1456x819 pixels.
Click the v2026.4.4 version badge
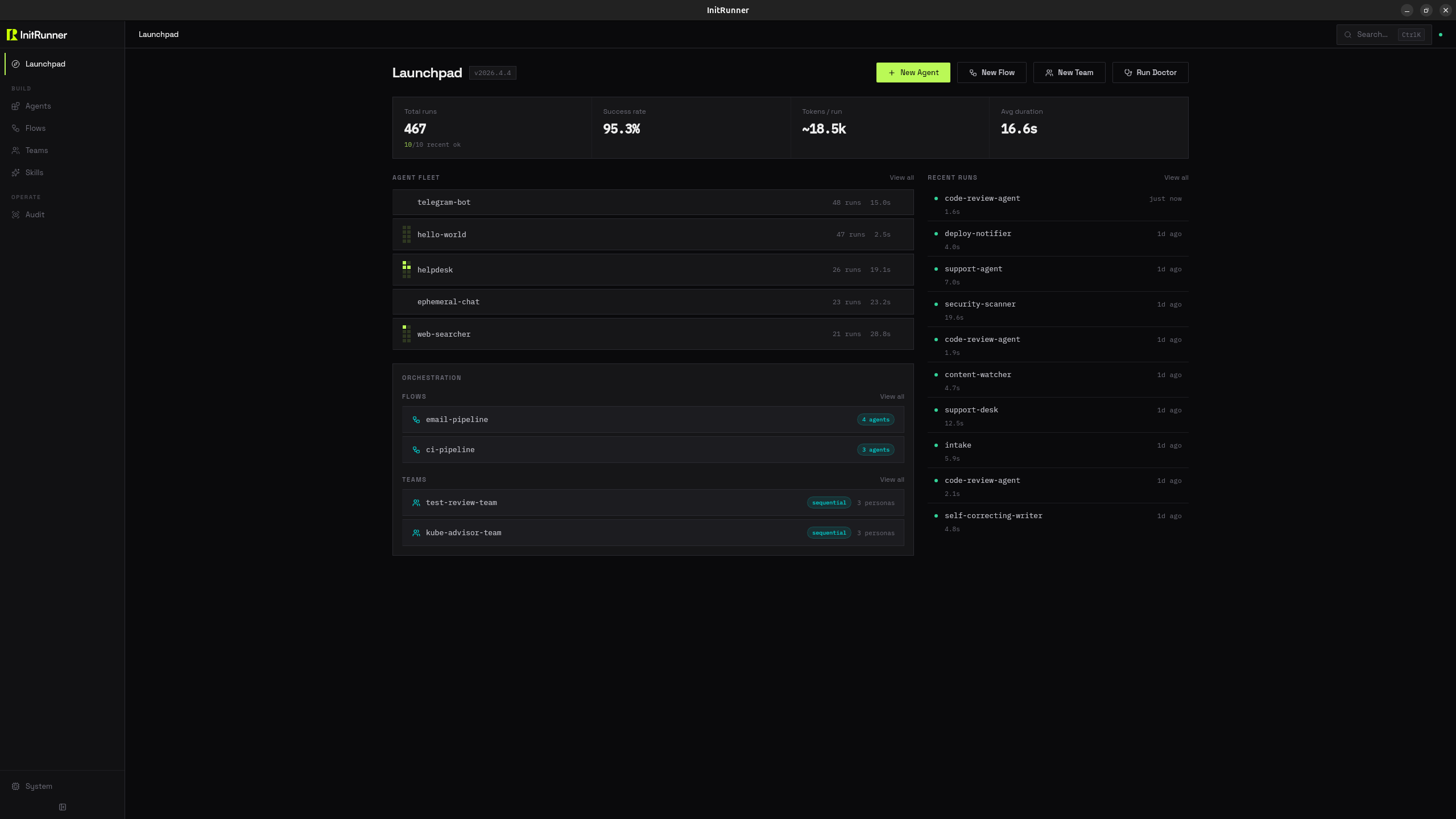493,73
